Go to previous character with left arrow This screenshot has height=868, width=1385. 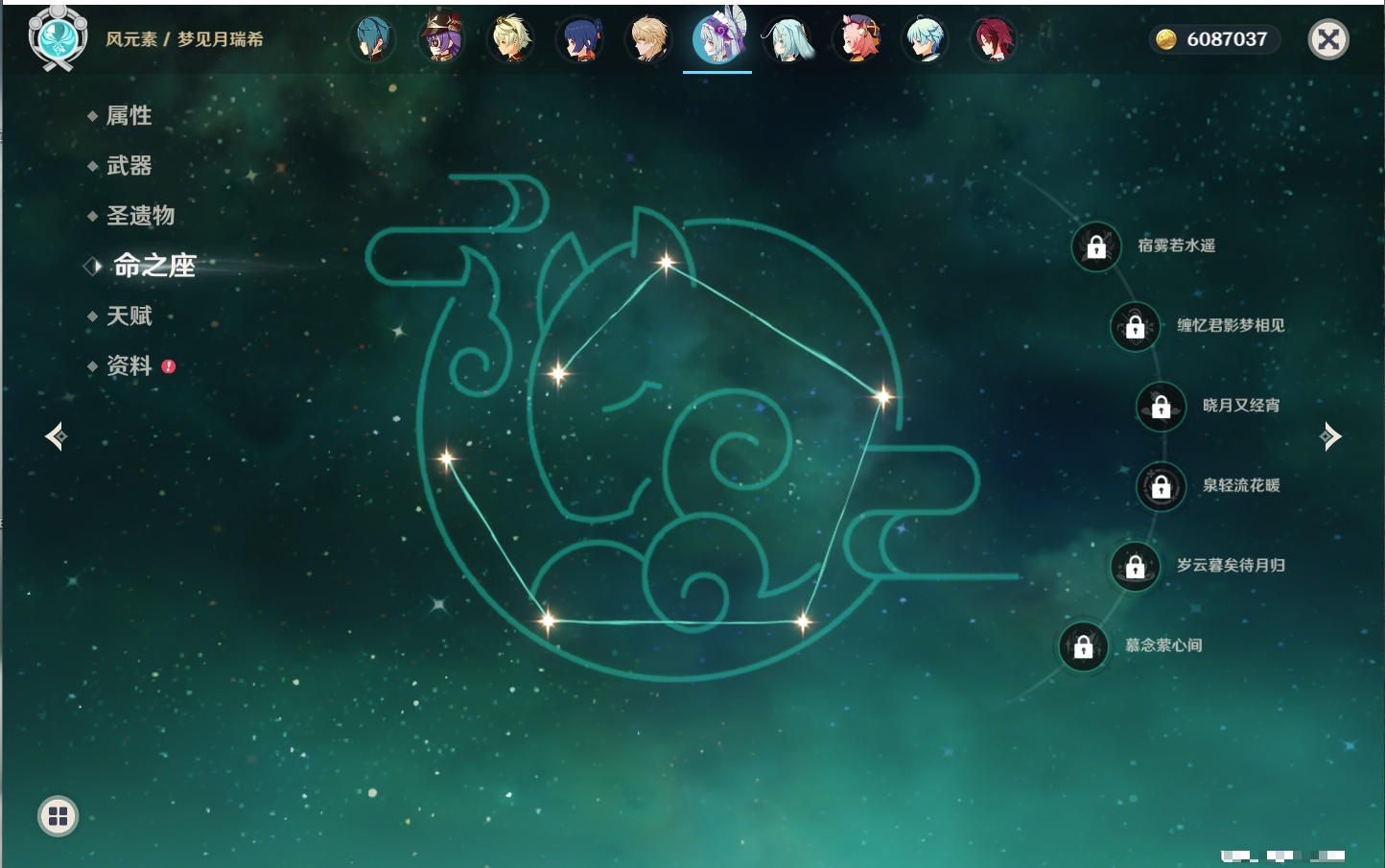pyautogui.click(x=56, y=436)
